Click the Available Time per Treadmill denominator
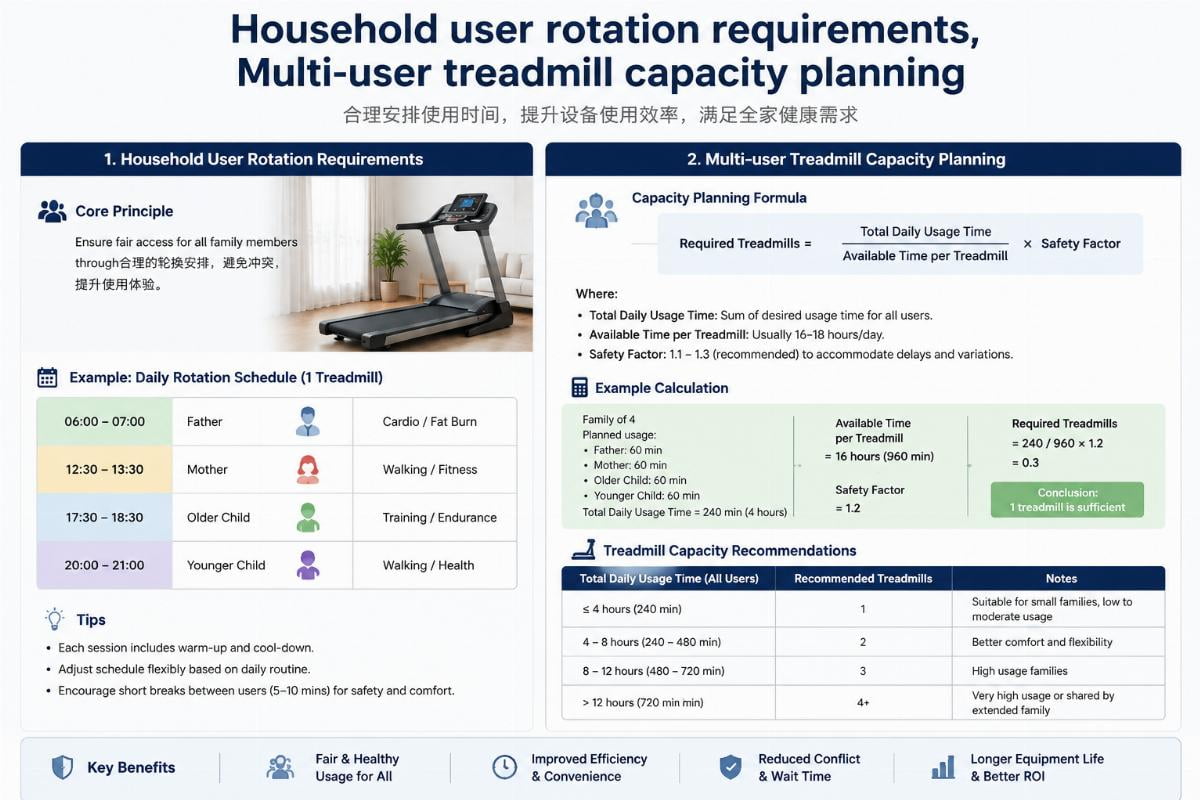 pyautogui.click(x=925, y=256)
